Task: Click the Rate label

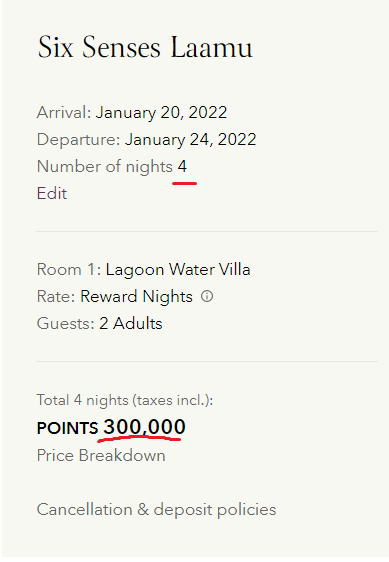Action: click(x=56, y=297)
